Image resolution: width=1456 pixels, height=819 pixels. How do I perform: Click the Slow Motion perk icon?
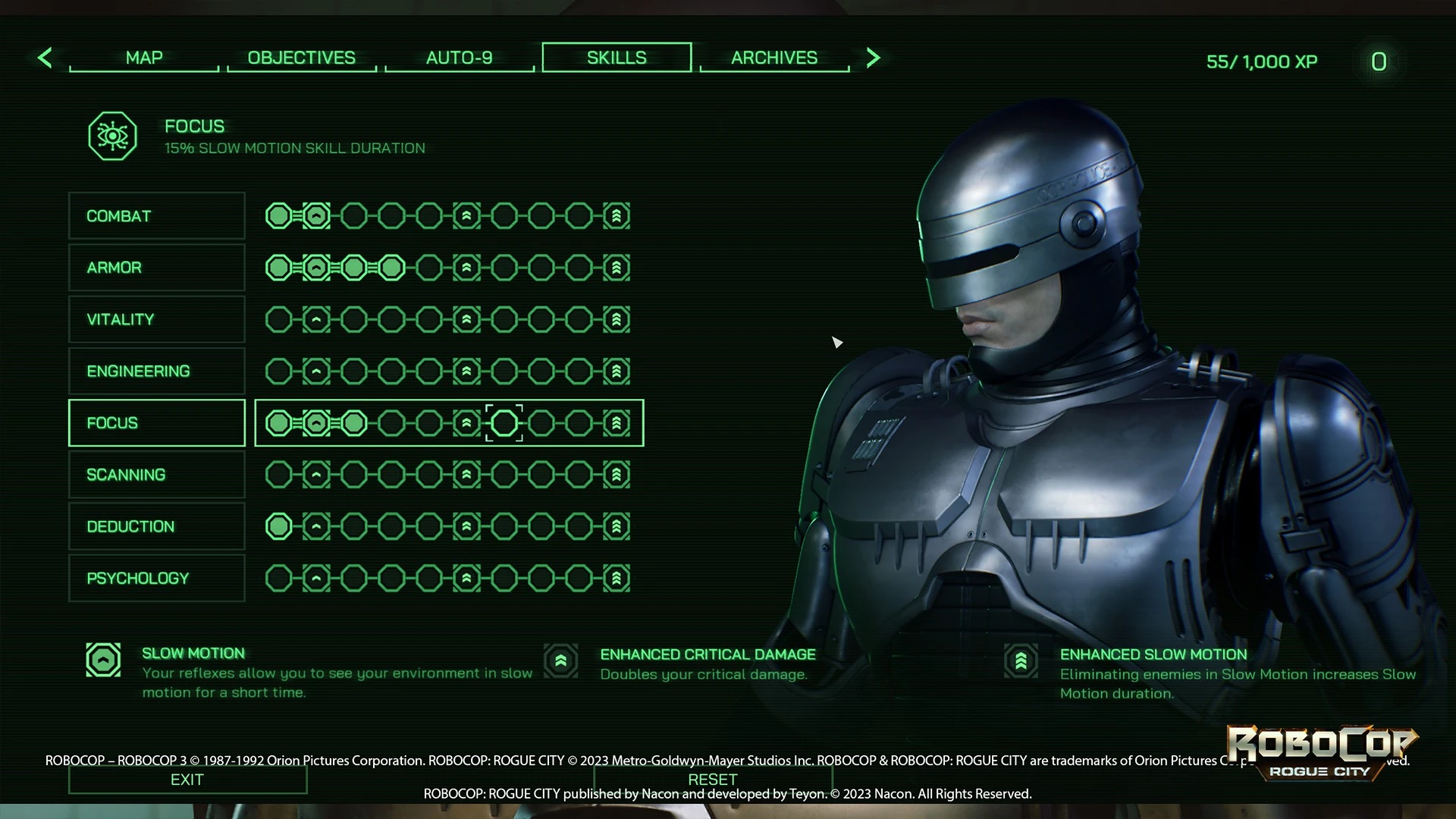[x=103, y=660]
